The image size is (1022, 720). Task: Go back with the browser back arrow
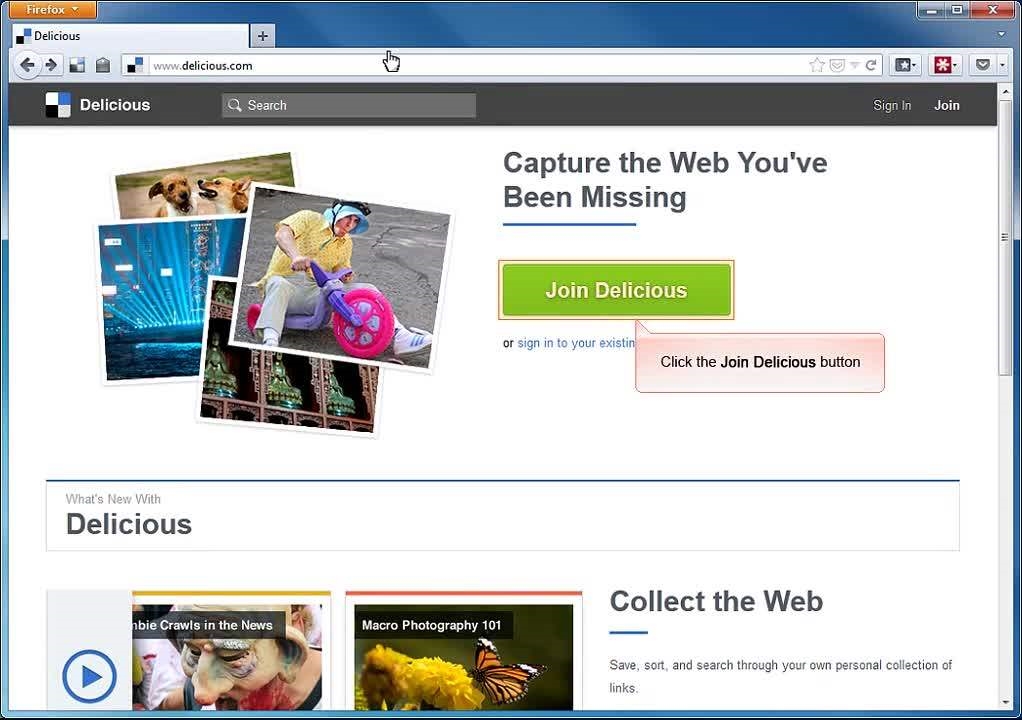[27, 65]
